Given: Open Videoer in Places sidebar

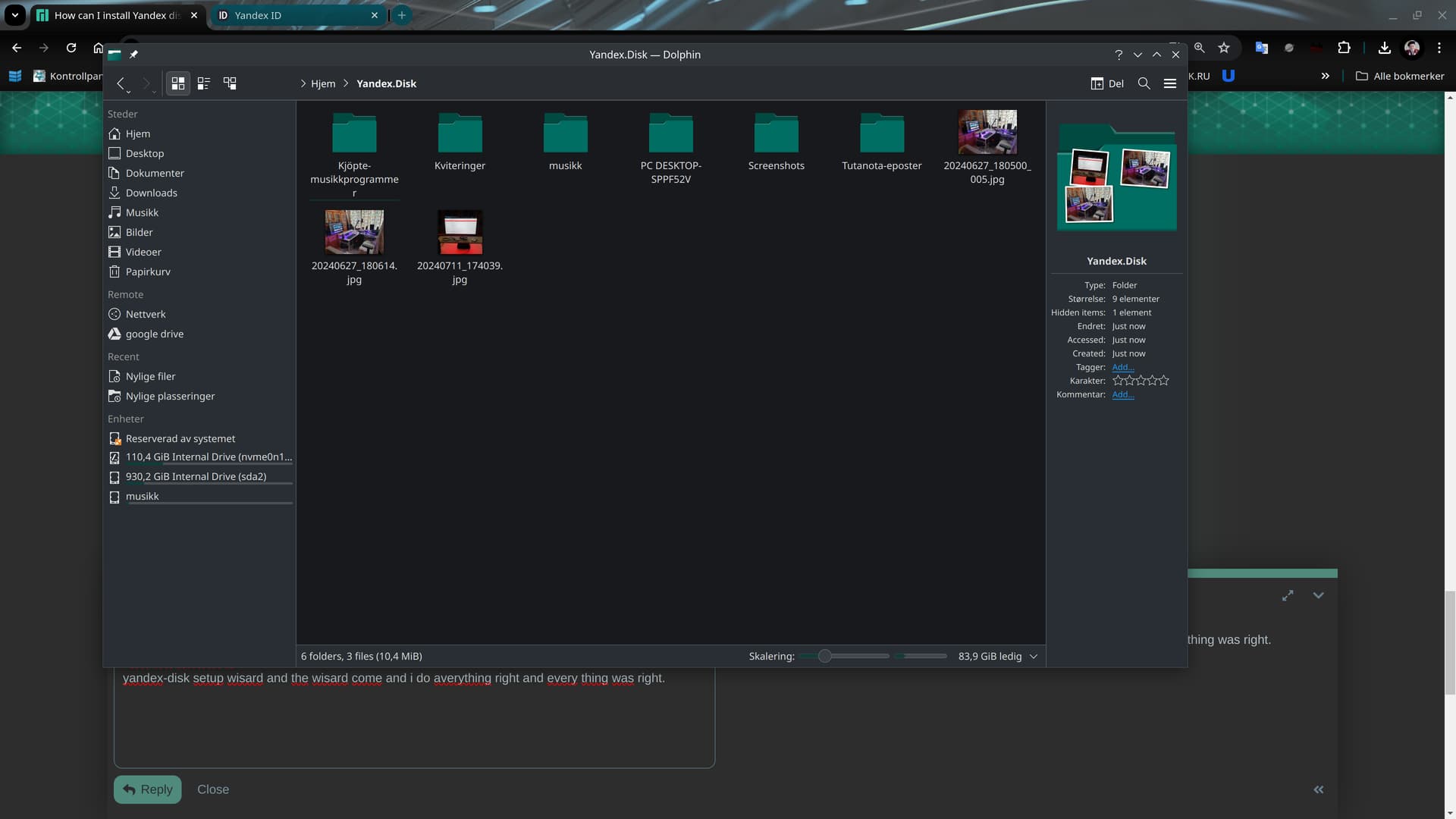Looking at the screenshot, I should [x=199, y=252].
